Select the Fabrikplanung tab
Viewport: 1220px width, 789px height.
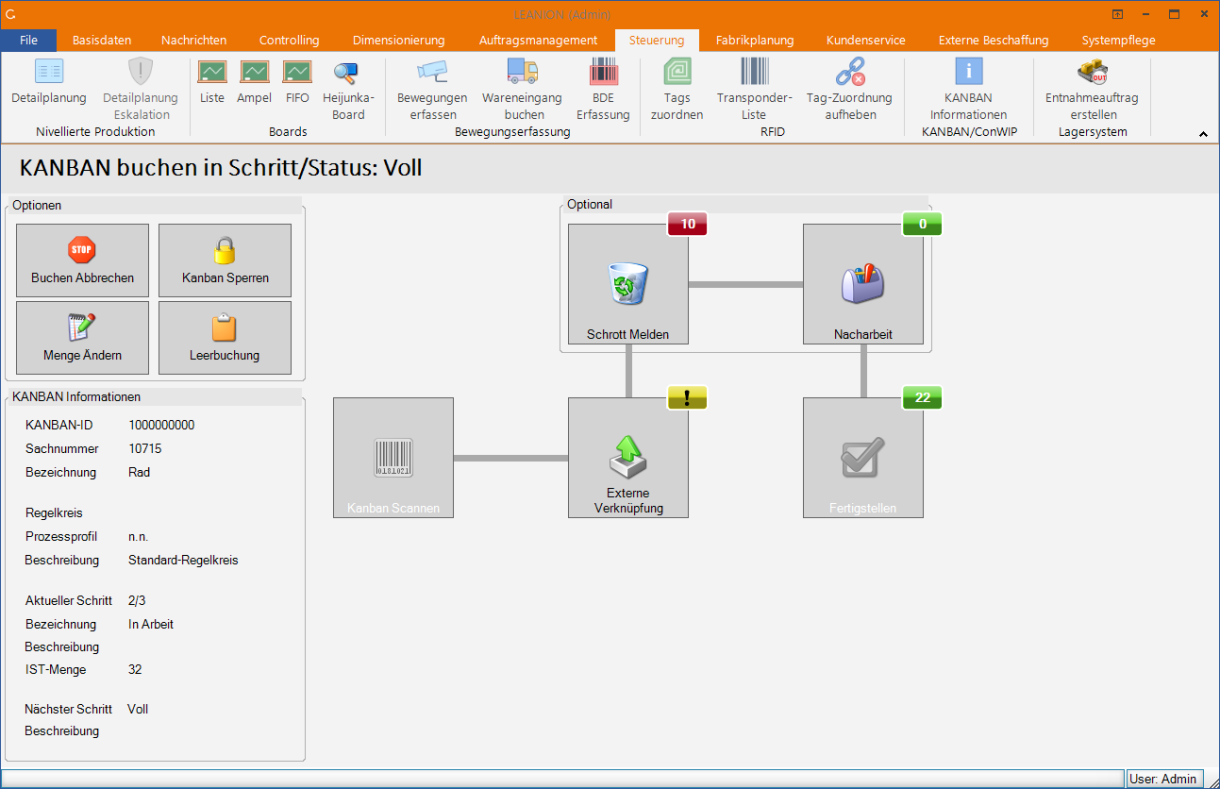[x=754, y=40]
